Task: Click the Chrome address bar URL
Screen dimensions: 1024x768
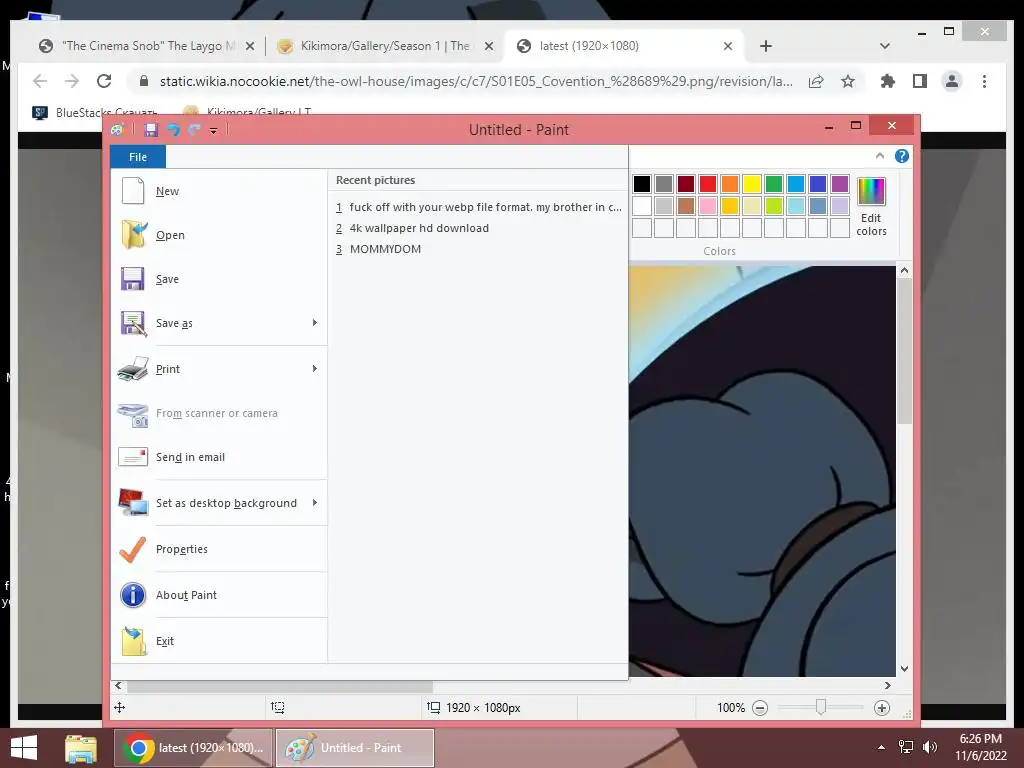Action: click(476, 82)
